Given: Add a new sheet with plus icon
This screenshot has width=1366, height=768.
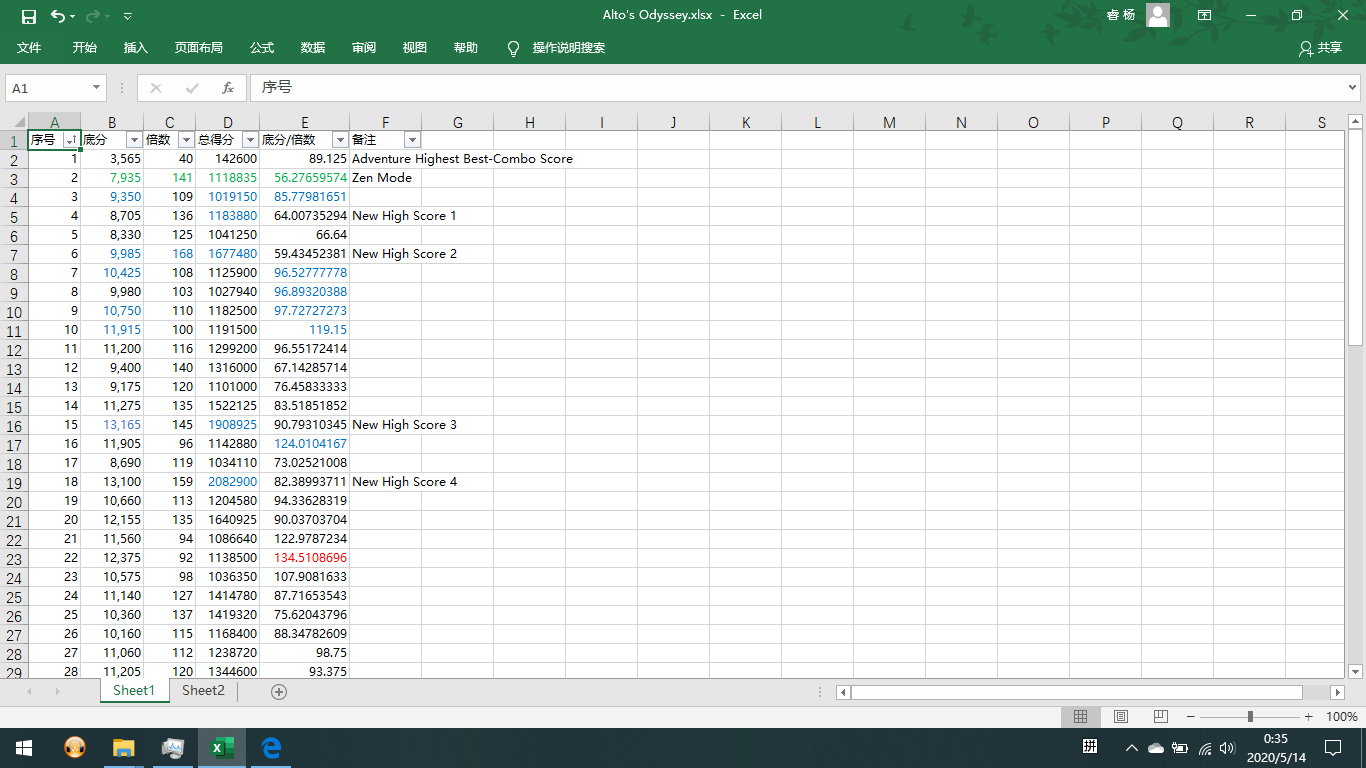Looking at the screenshot, I should (279, 692).
